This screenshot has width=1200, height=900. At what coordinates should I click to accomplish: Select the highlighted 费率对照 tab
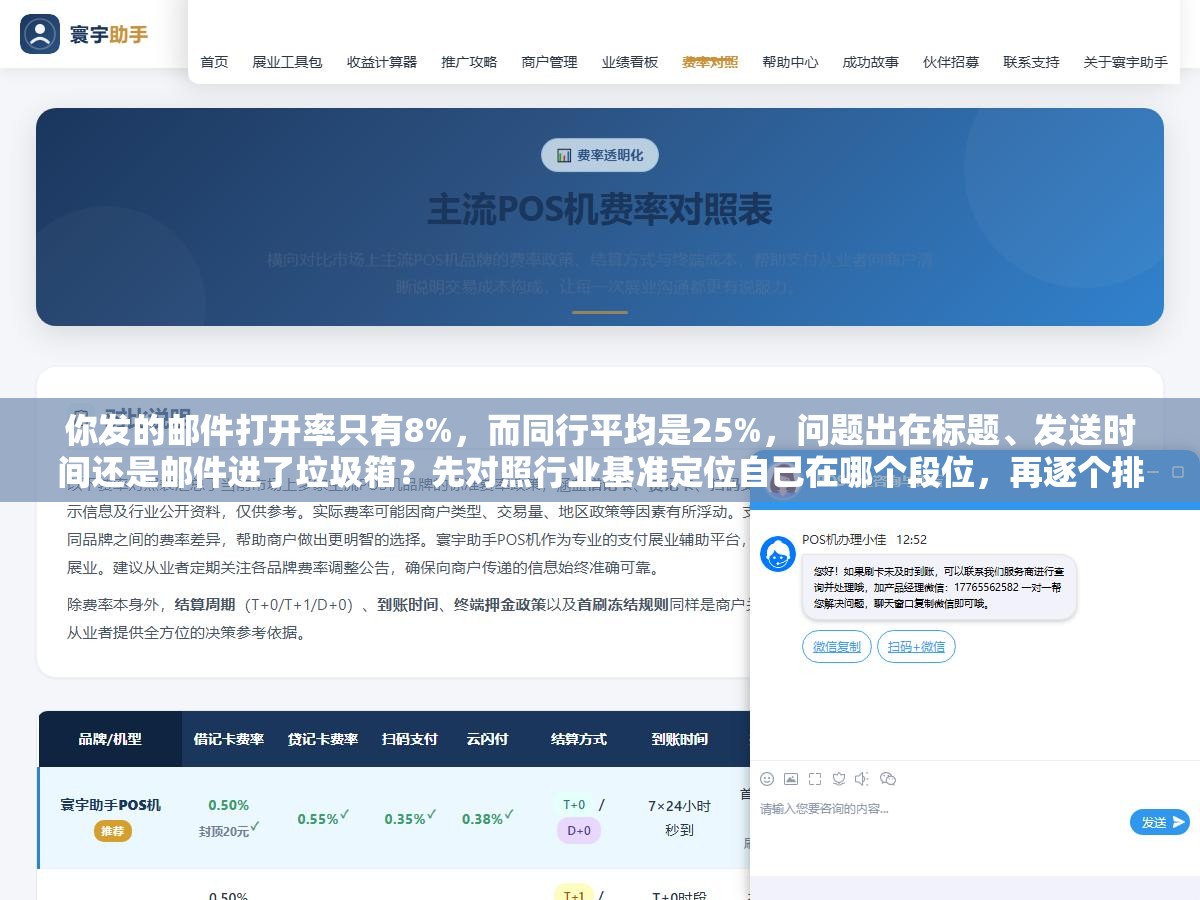tap(710, 62)
